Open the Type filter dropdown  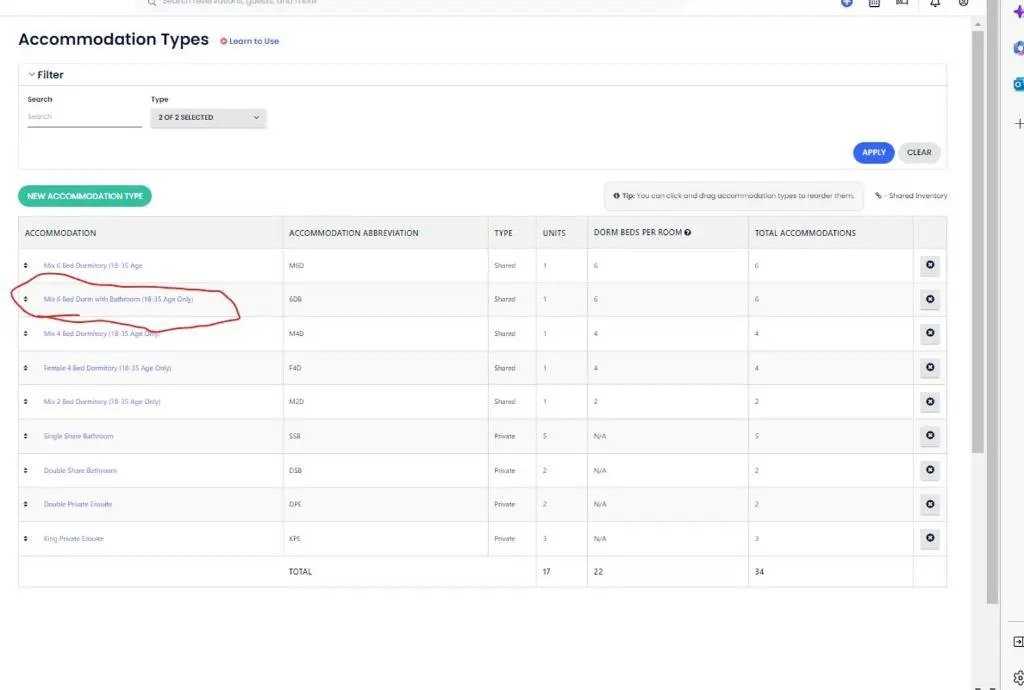[208, 118]
